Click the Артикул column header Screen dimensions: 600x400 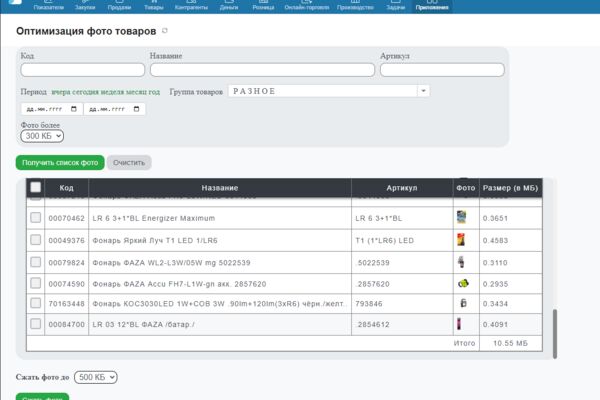click(402, 188)
